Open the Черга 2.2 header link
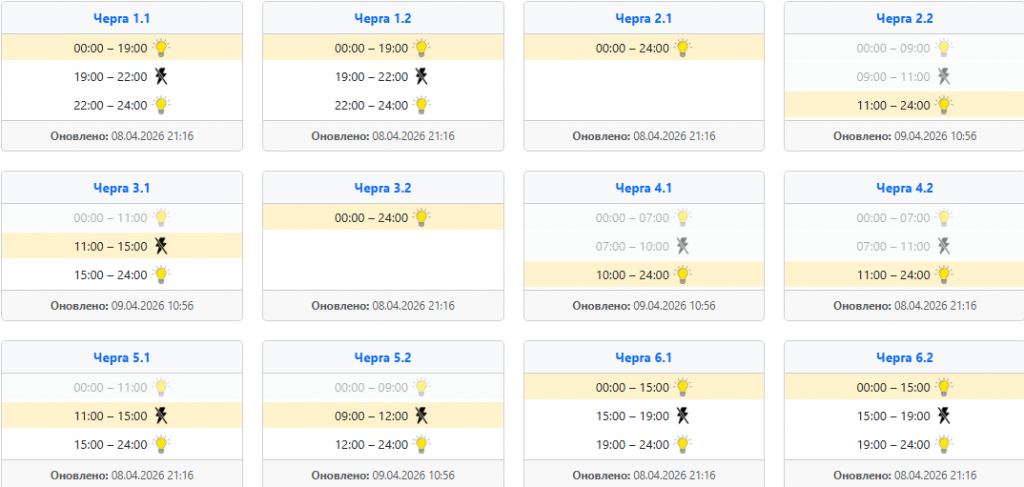 coord(904,18)
